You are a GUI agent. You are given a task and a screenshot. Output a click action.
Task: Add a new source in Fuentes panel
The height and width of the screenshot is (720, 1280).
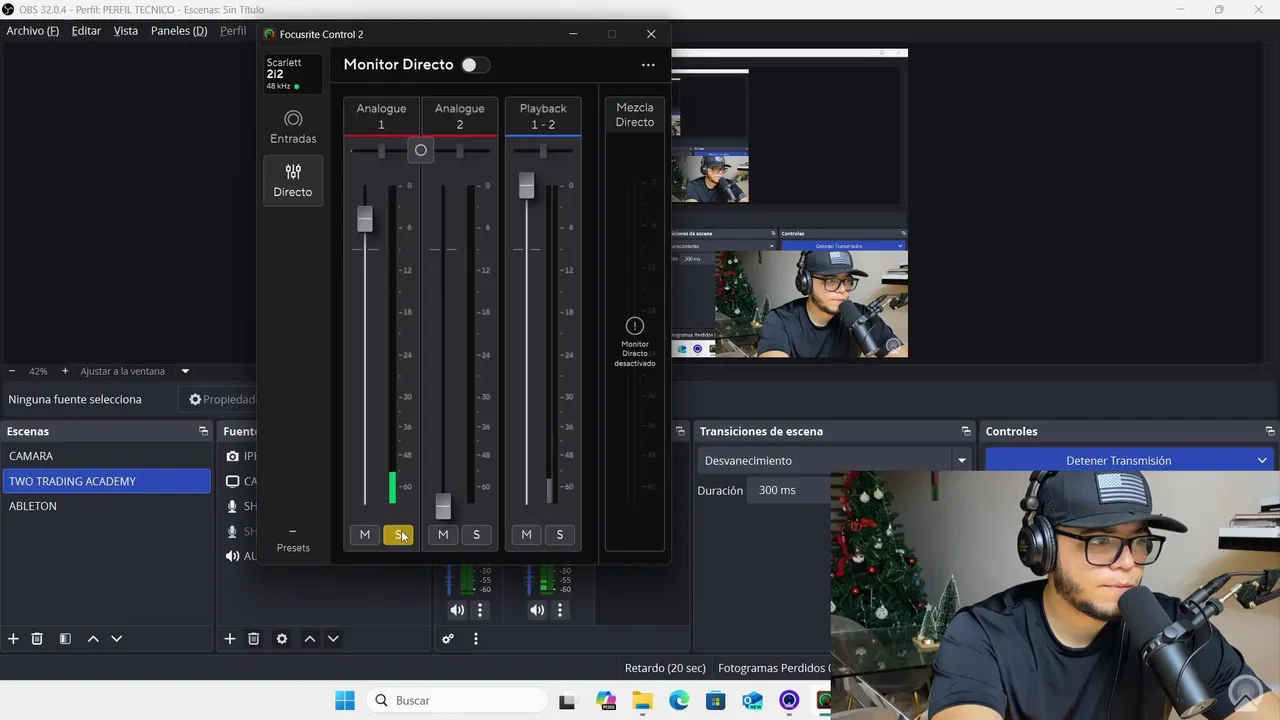[x=230, y=639]
